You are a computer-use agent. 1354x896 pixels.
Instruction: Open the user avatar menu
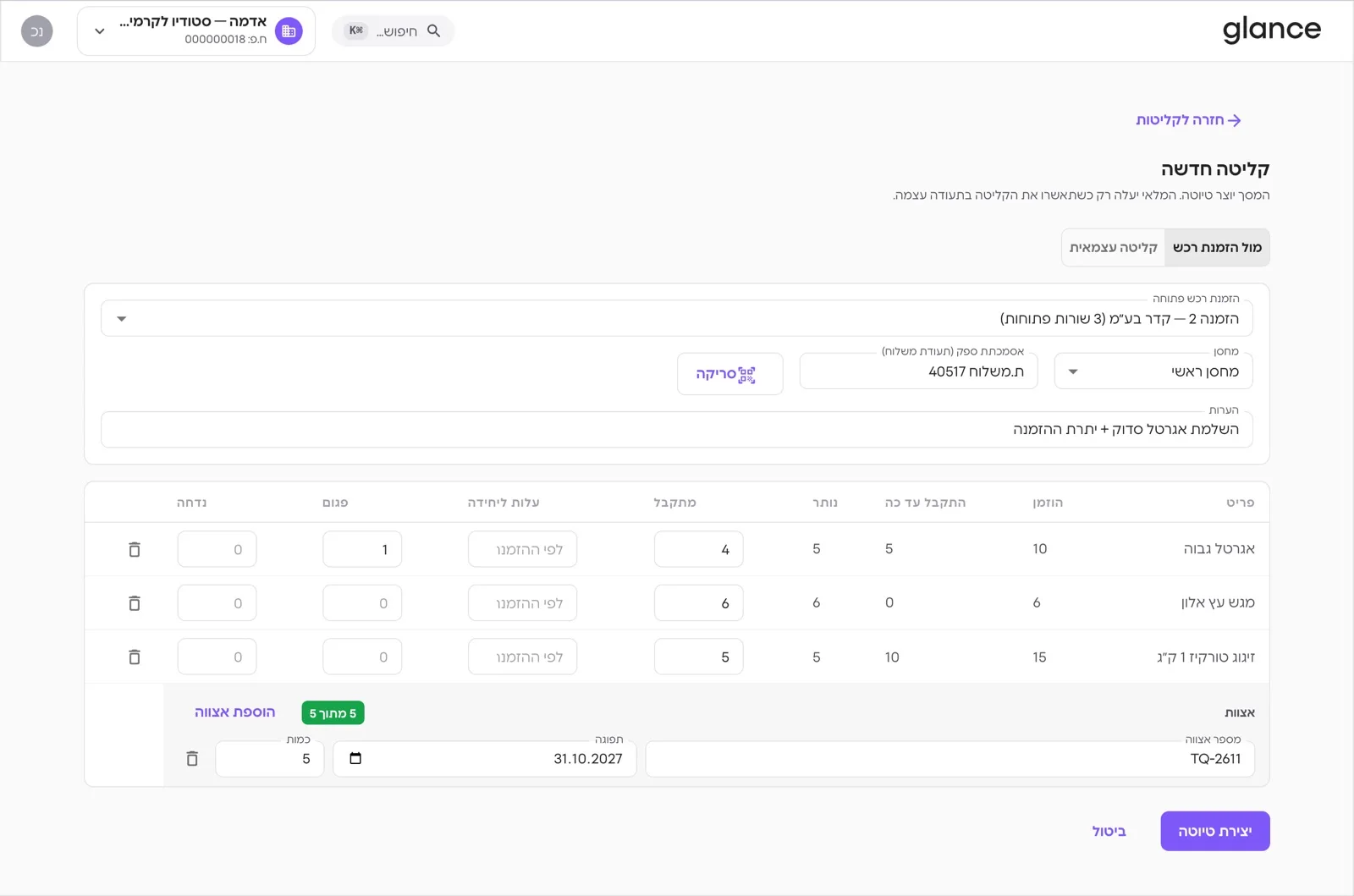[x=36, y=31]
